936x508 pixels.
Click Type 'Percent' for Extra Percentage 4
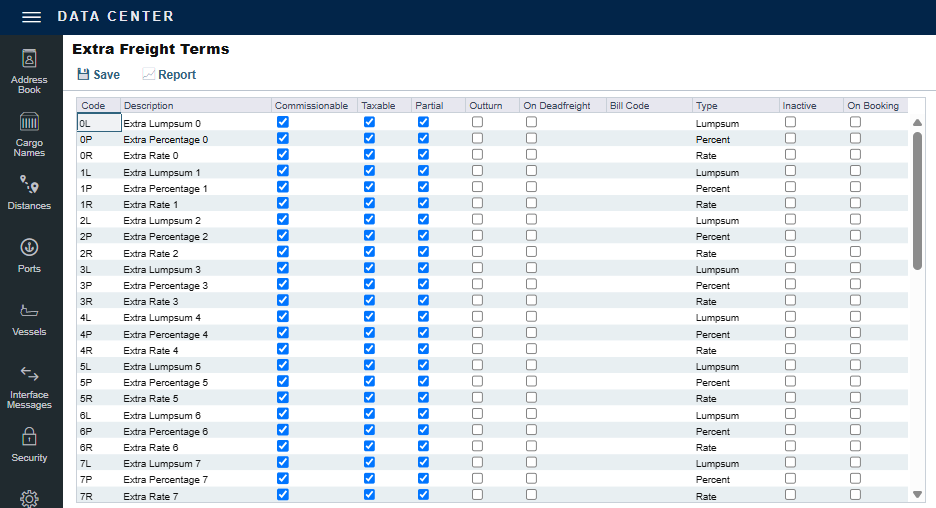[x=735, y=334]
